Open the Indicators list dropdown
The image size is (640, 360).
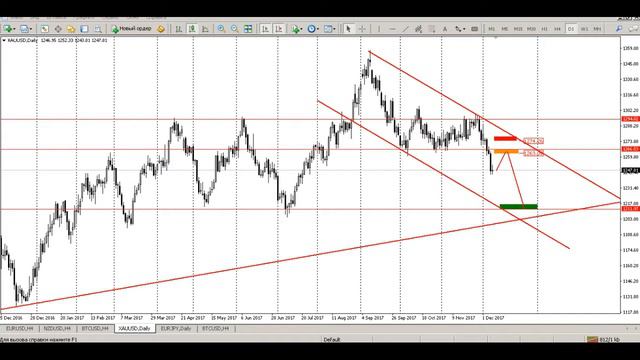[x=297, y=29]
